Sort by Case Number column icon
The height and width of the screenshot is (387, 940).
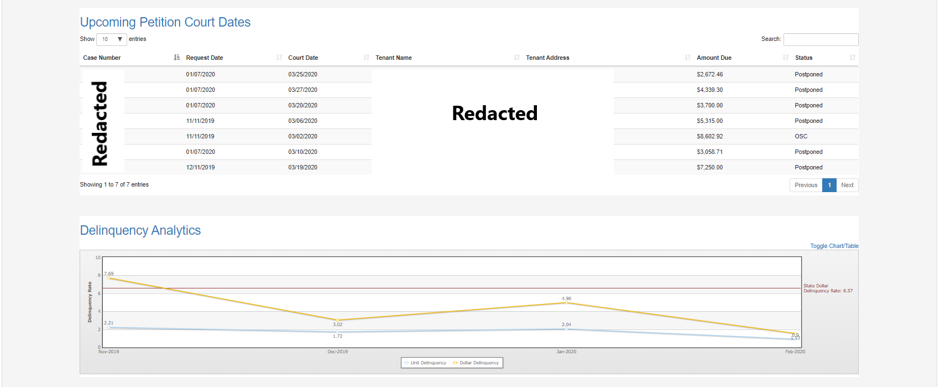pyautogui.click(x=176, y=58)
